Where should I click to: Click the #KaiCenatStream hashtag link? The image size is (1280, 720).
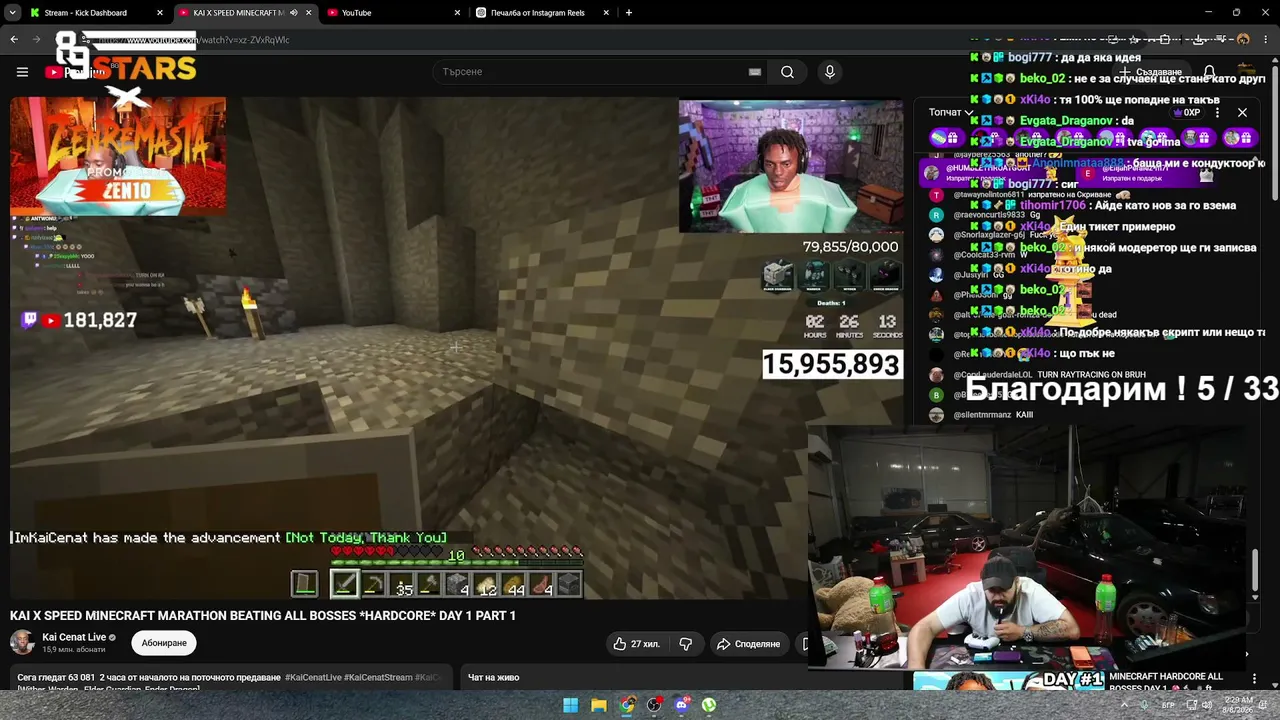379,677
